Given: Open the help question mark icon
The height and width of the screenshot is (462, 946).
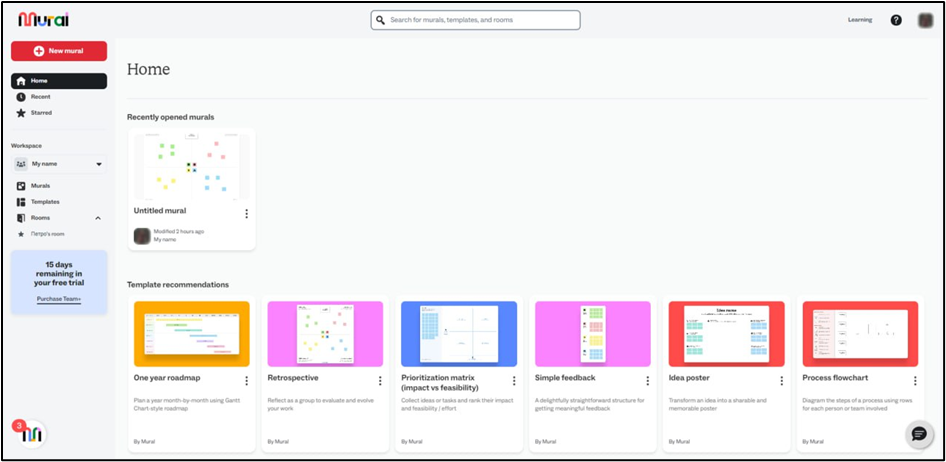Looking at the screenshot, I should point(896,20).
